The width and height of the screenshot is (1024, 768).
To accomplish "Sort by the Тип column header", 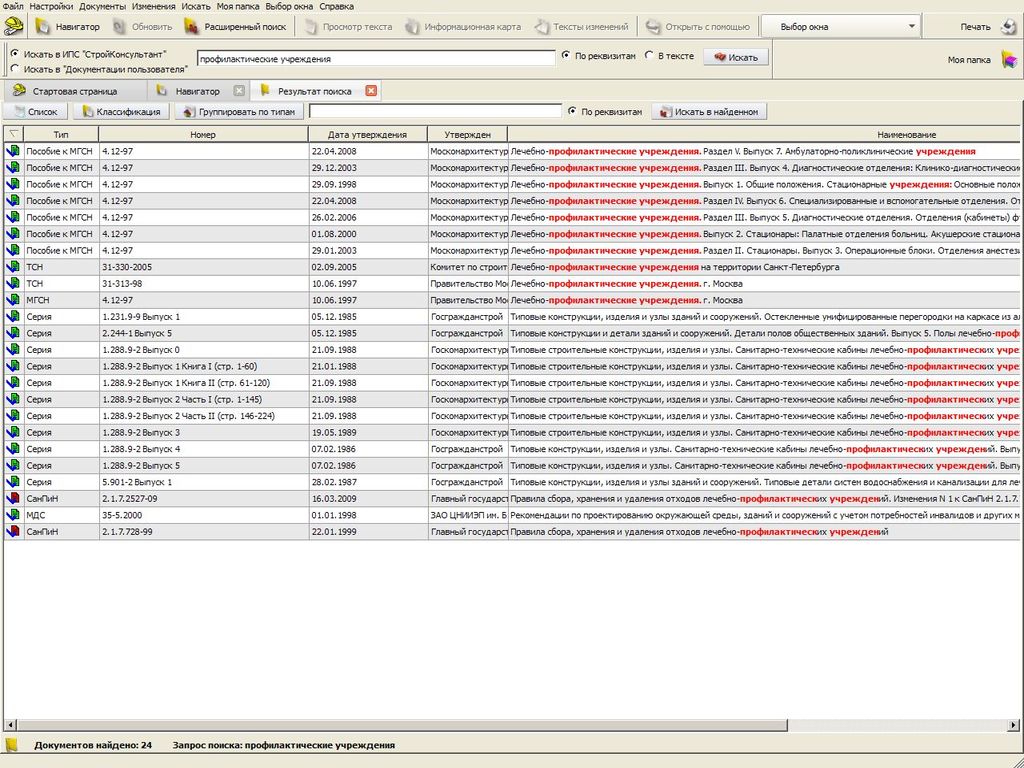I will [61, 135].
